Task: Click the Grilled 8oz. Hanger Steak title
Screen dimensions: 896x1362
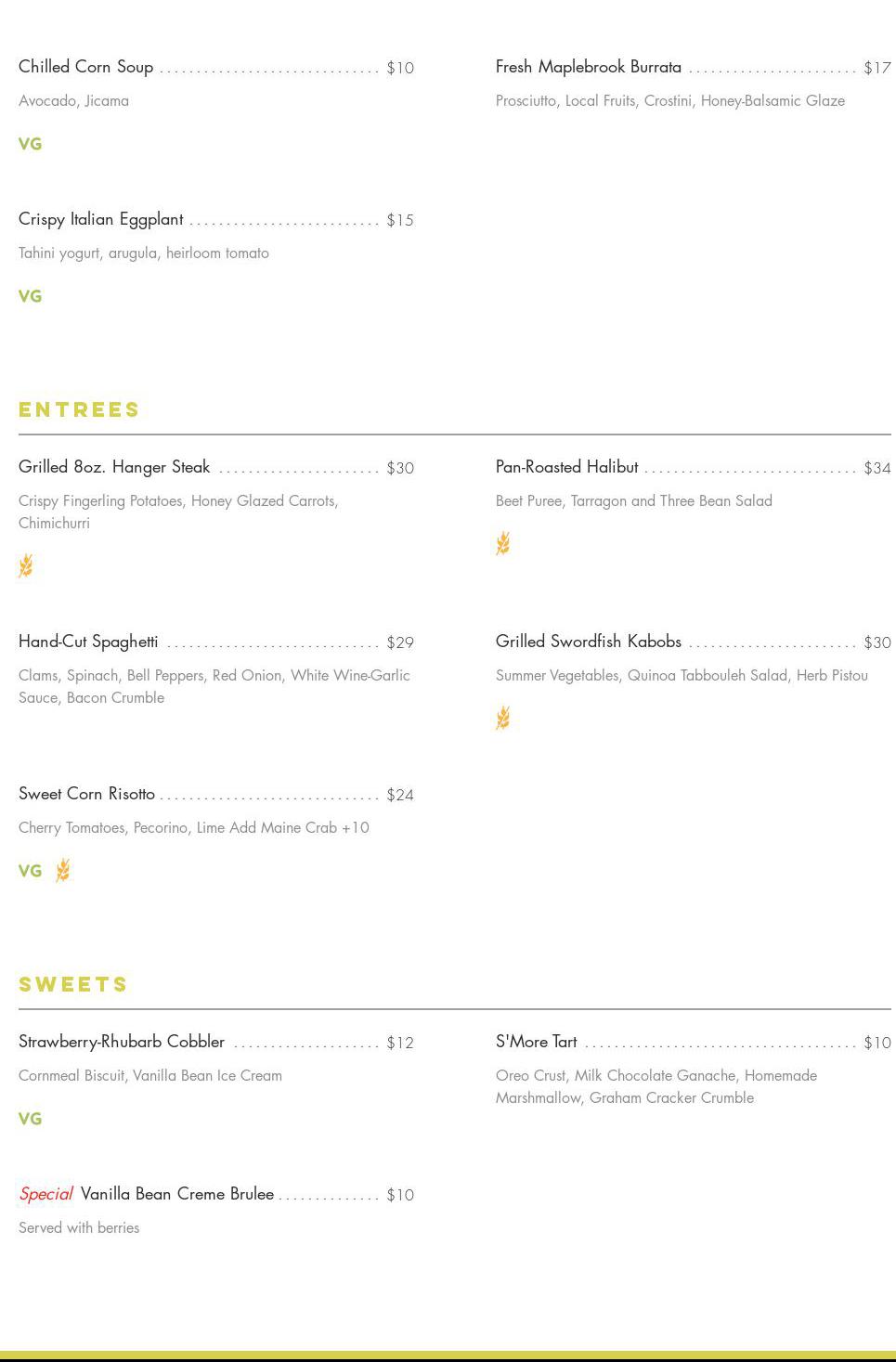Action: [114, 467]
